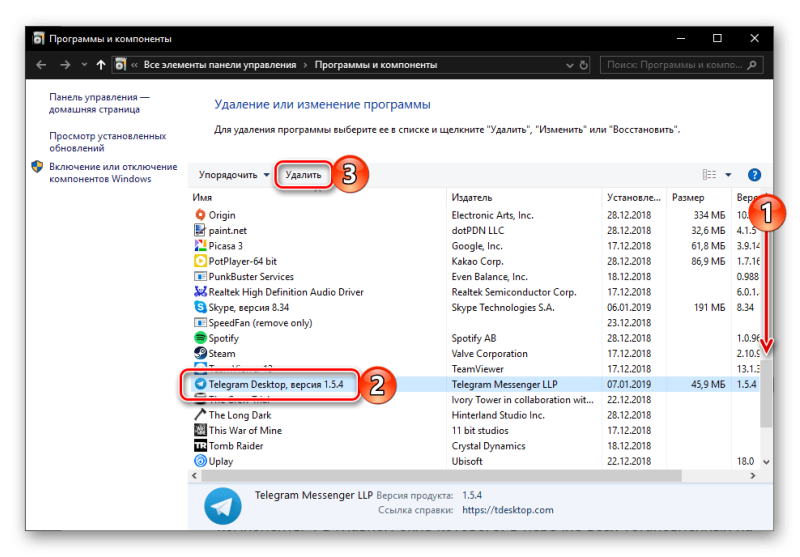Viewport: 800px width, 557px height.
Task: Select the 'Steam' program name
Action: [x=222, y=353]
